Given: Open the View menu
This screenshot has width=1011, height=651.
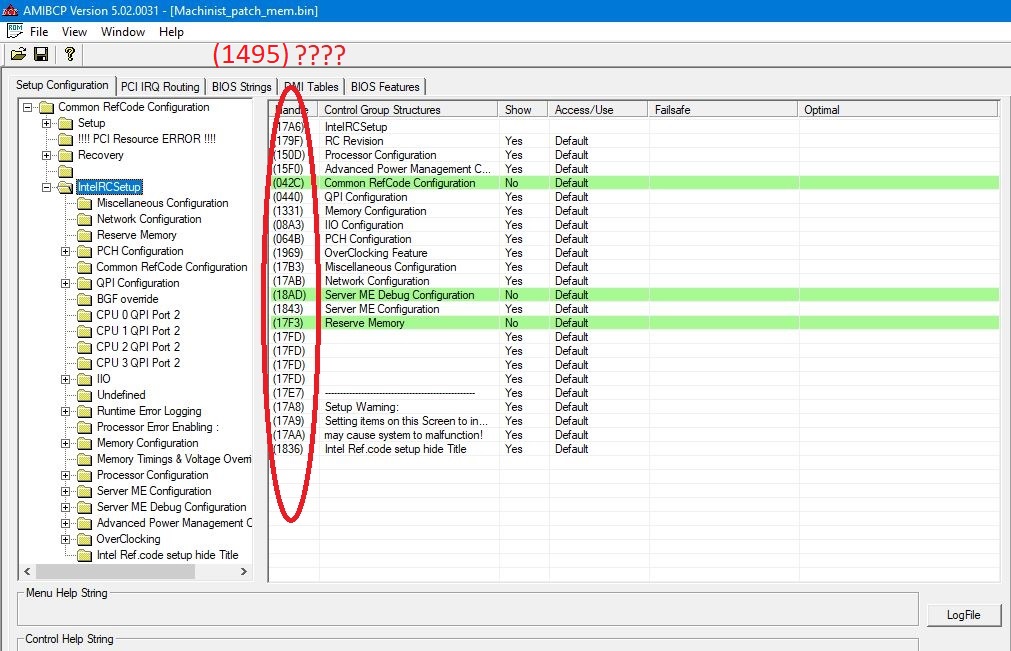Looking at the screenshot, I should pyautogui.click(x=74, y=32).
